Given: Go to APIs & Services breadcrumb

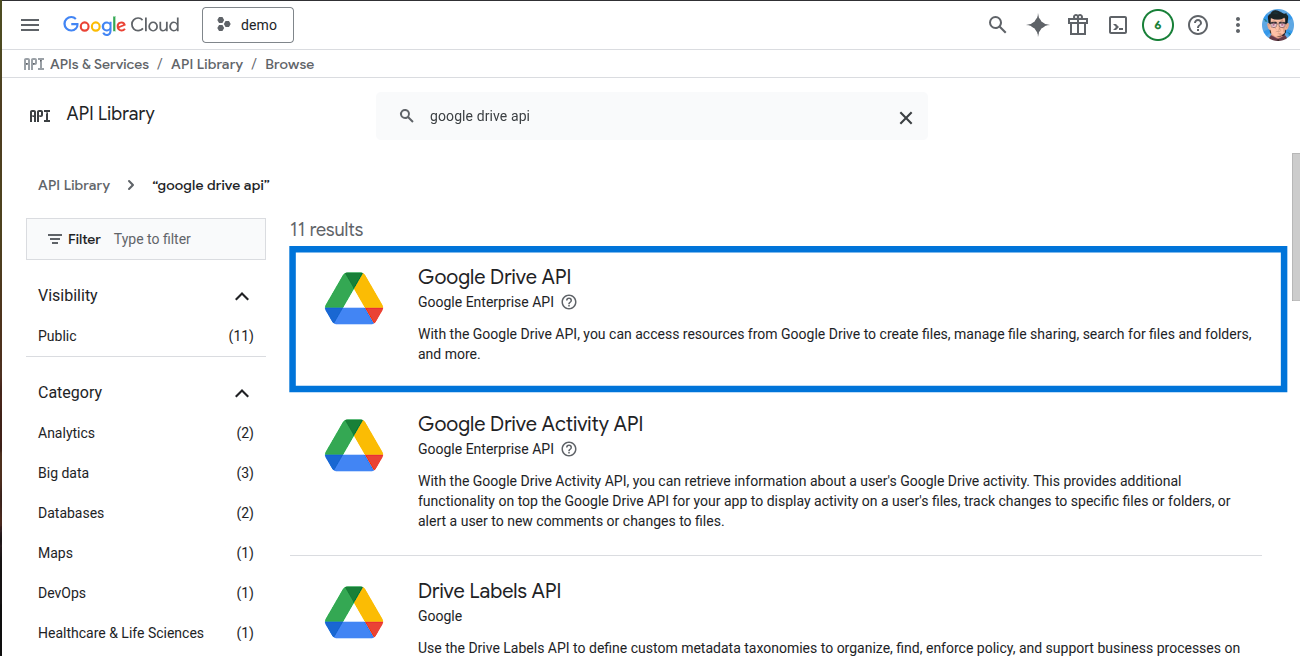Looking at the screenshot, I should pyautogui.click(x=99, y=64).
